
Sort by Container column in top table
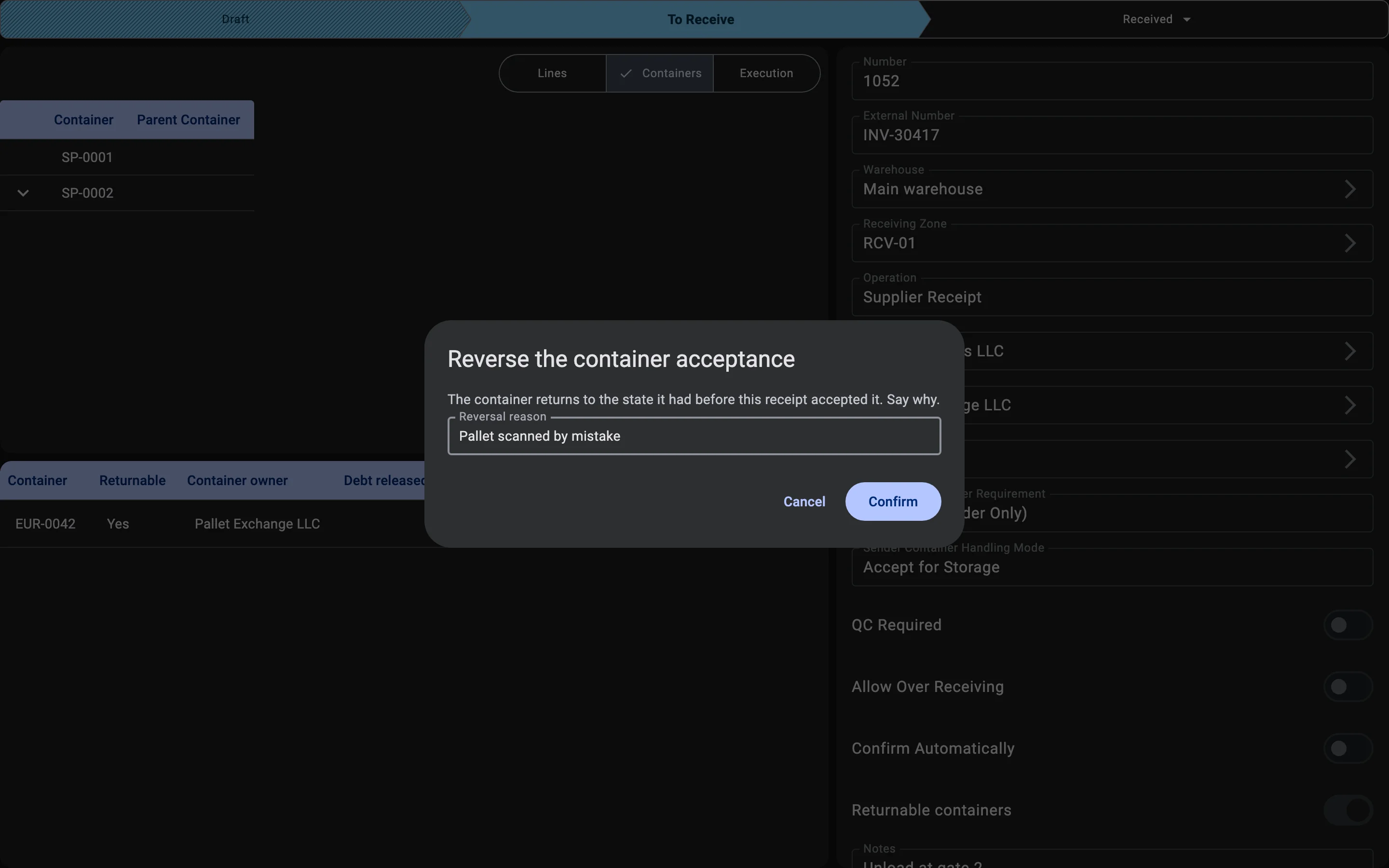[83, 120]
